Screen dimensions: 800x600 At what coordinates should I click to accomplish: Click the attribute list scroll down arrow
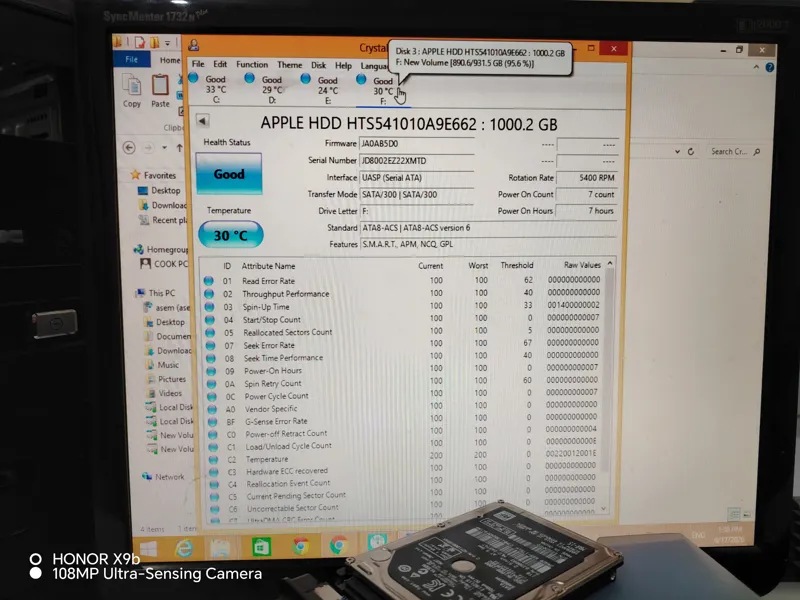click(x=605, y=509)
